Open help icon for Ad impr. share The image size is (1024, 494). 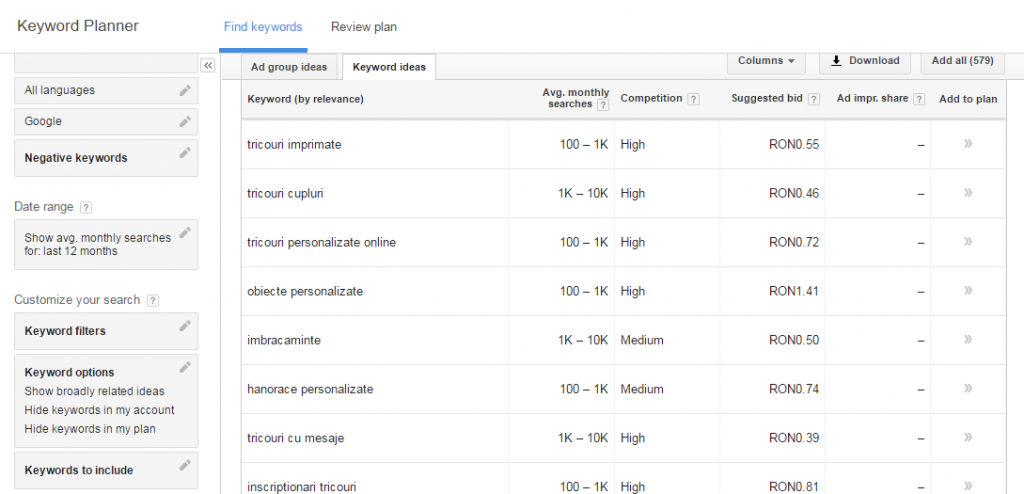919,99
